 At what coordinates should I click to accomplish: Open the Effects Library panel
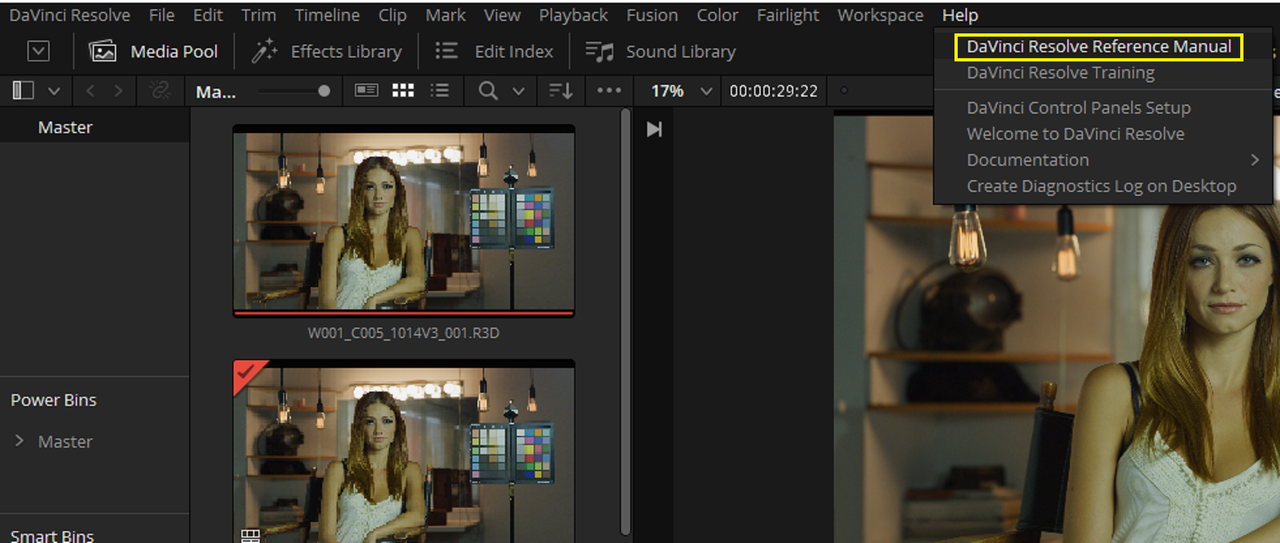(326, 51)
